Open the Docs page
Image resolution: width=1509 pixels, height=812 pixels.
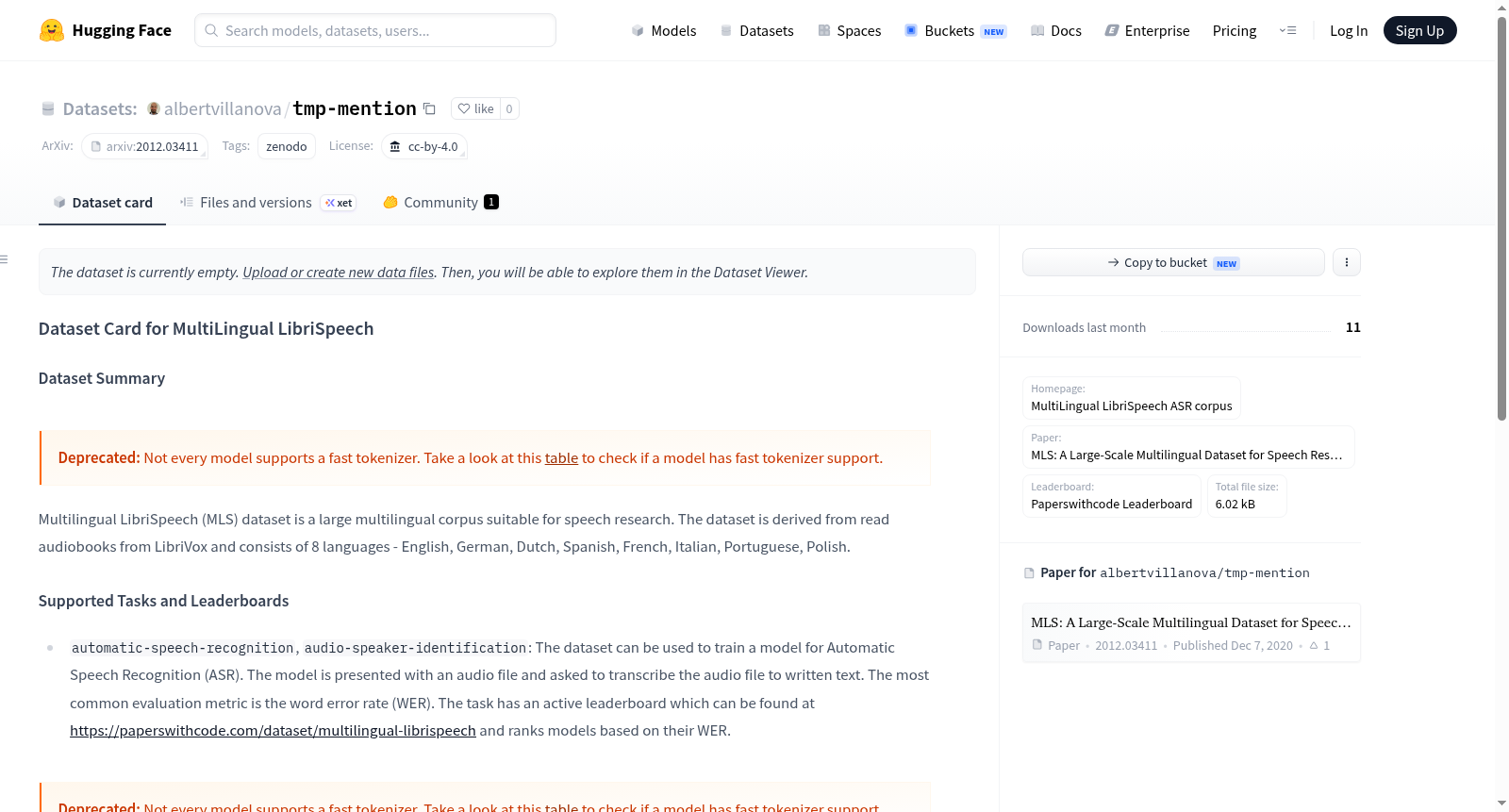1056,30
